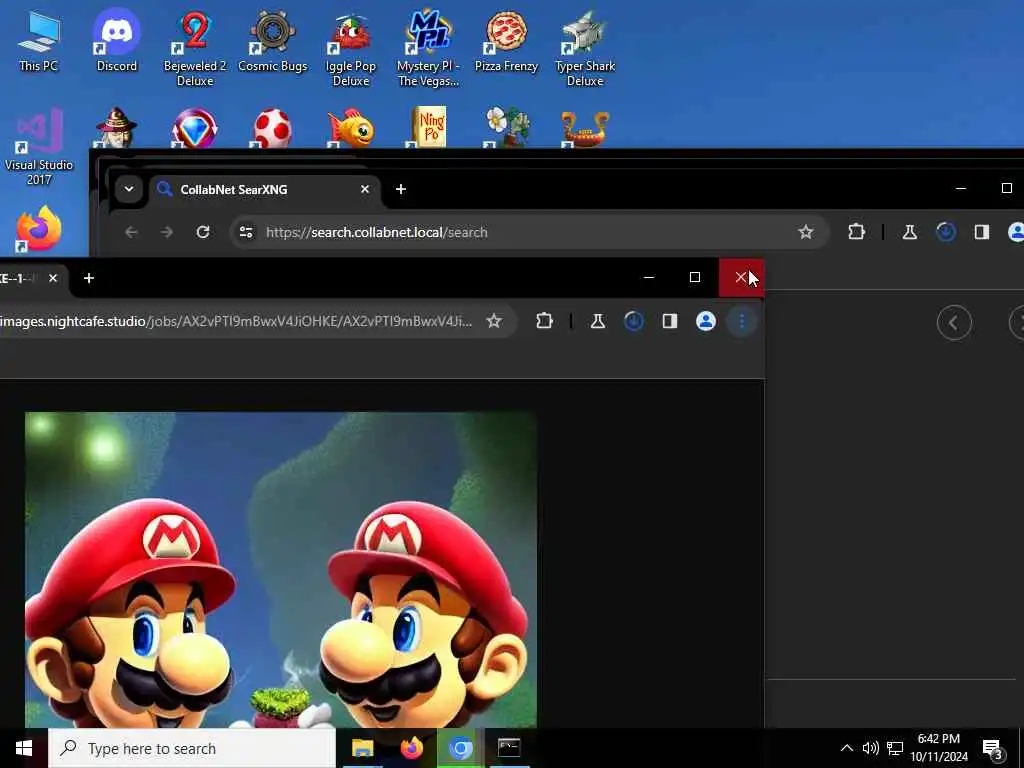Open Extensions in the SearXNG window

[x=856, y=232]
